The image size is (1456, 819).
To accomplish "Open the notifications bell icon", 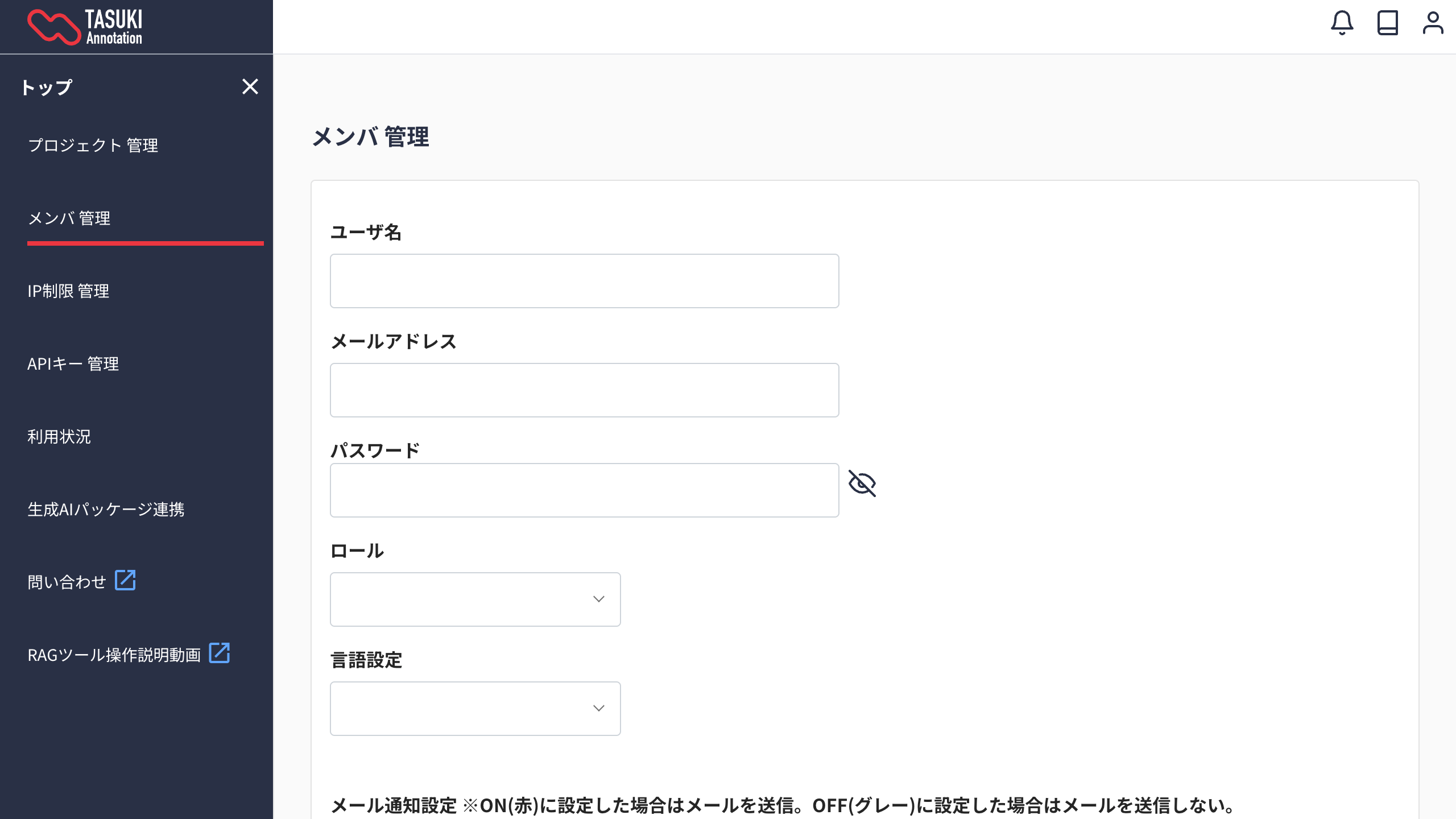I will (1342, 23).
